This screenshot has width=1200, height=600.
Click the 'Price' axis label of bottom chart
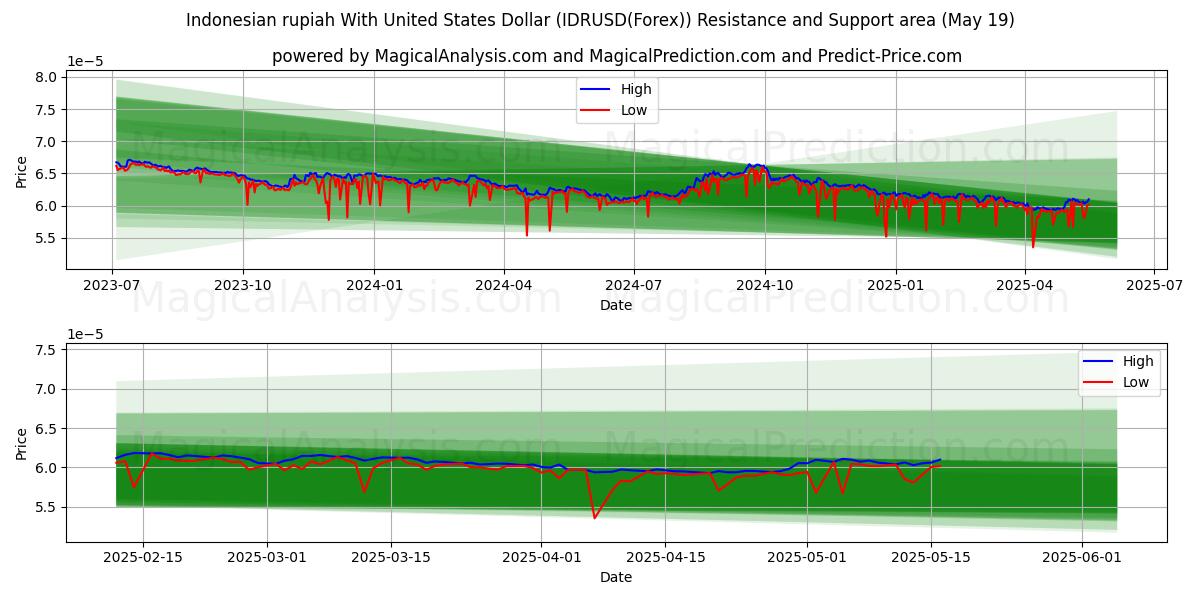22,442
